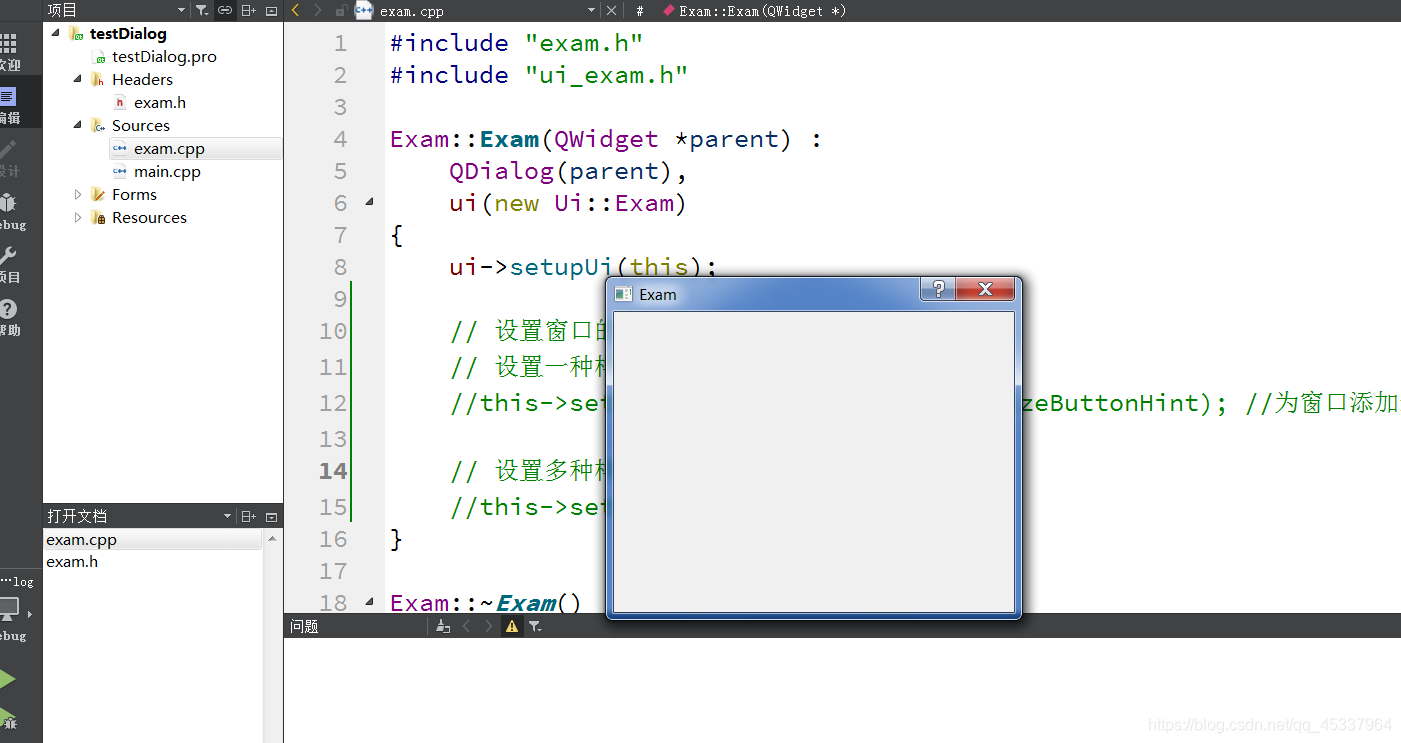Open the Design mode in the sidebar

click(8, 158)
